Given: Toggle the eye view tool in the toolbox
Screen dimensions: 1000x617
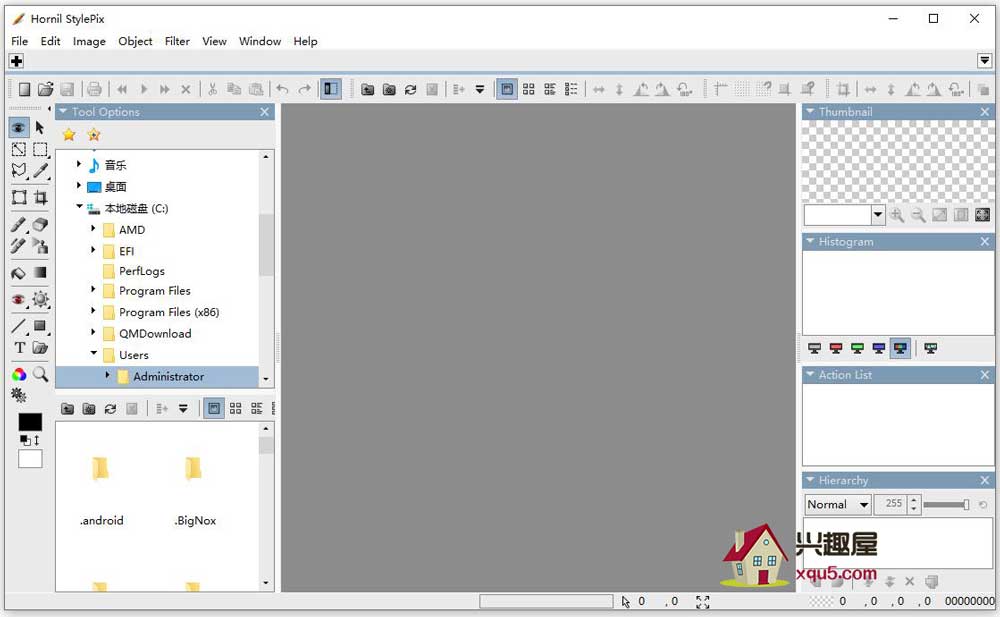Looking at the screenshot, I should click(18, 128).
